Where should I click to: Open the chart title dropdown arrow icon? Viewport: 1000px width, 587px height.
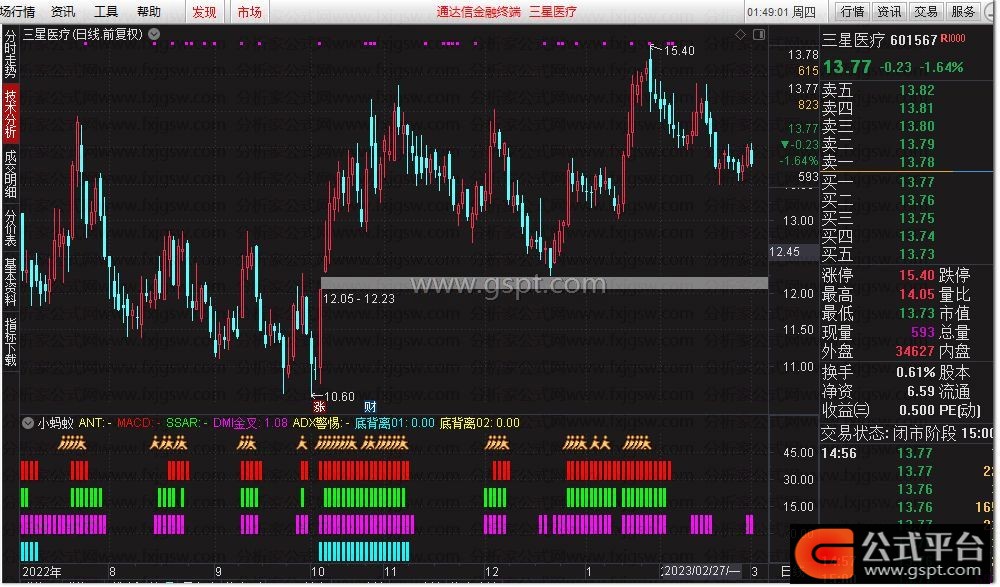tap(154, 34)
